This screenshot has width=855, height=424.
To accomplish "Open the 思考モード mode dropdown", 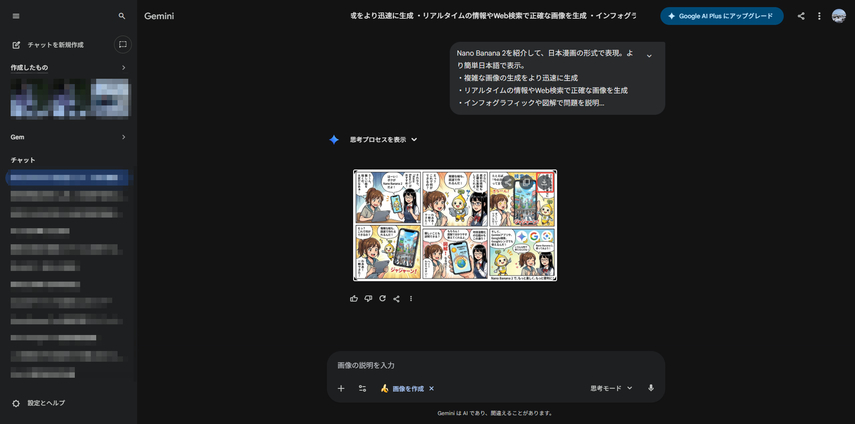I will click(611, 388).
